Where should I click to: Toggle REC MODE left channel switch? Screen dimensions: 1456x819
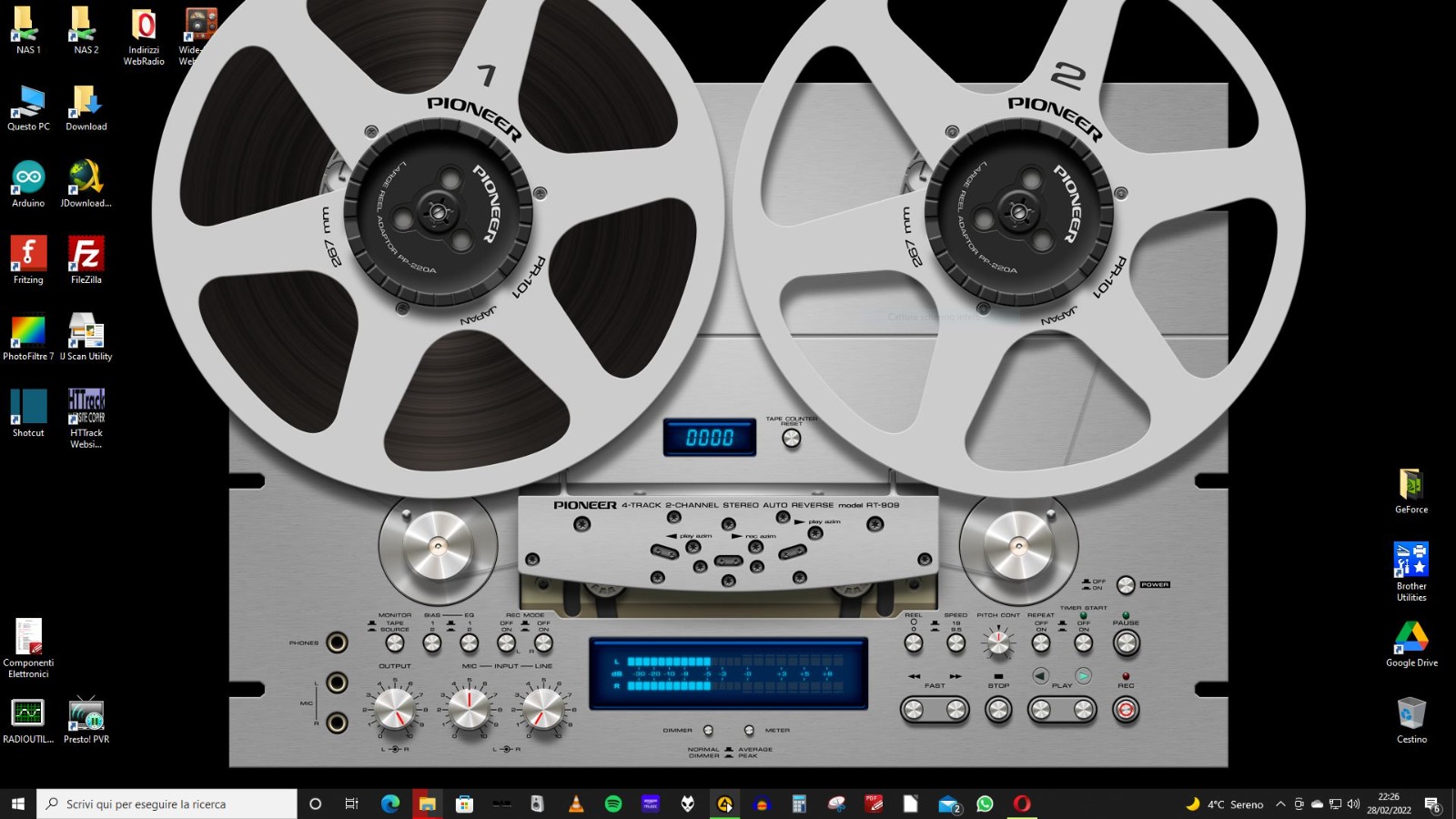506,643
